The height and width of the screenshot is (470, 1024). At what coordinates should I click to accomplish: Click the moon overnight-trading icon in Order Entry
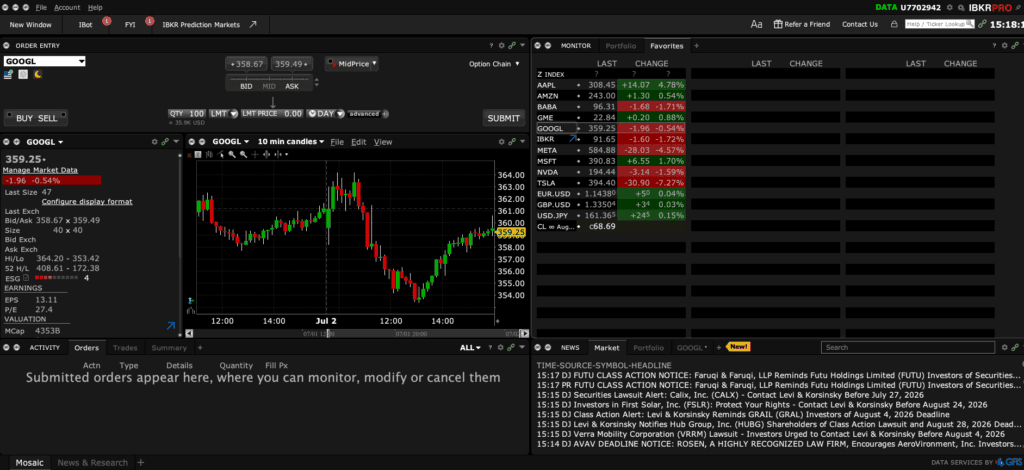(38, 74)
